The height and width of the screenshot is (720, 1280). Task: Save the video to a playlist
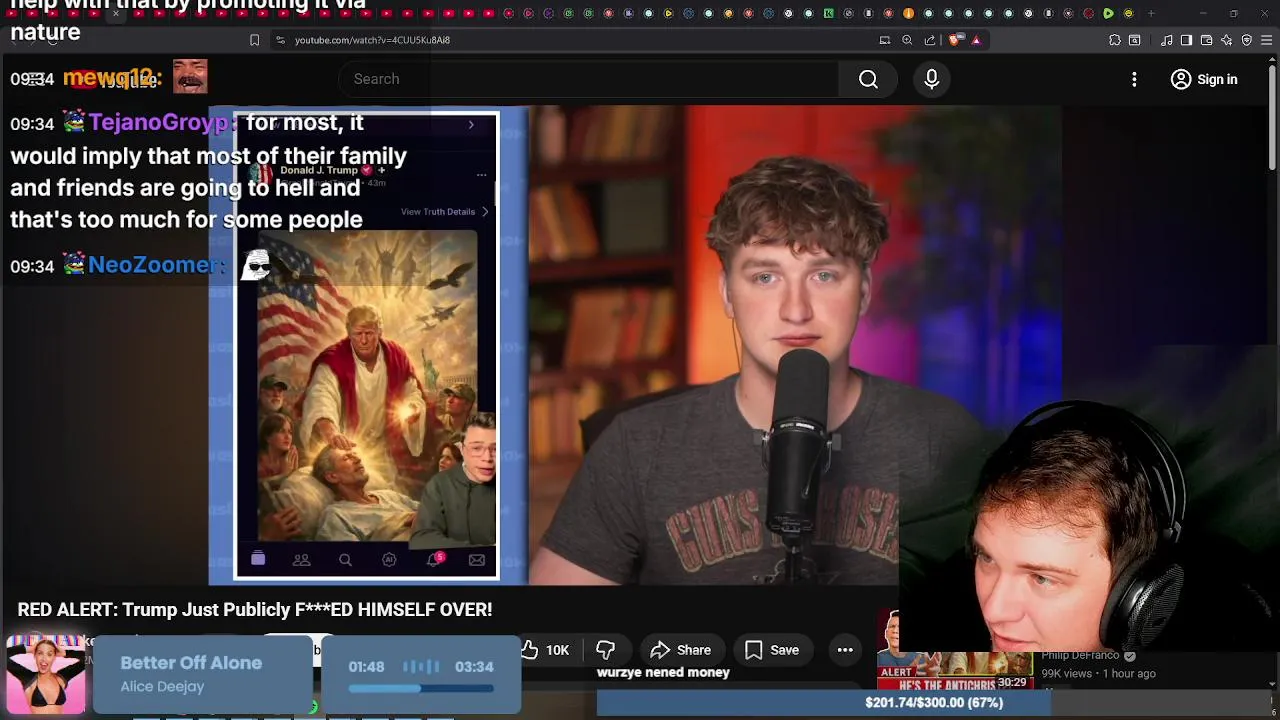(x=771, y=650)
